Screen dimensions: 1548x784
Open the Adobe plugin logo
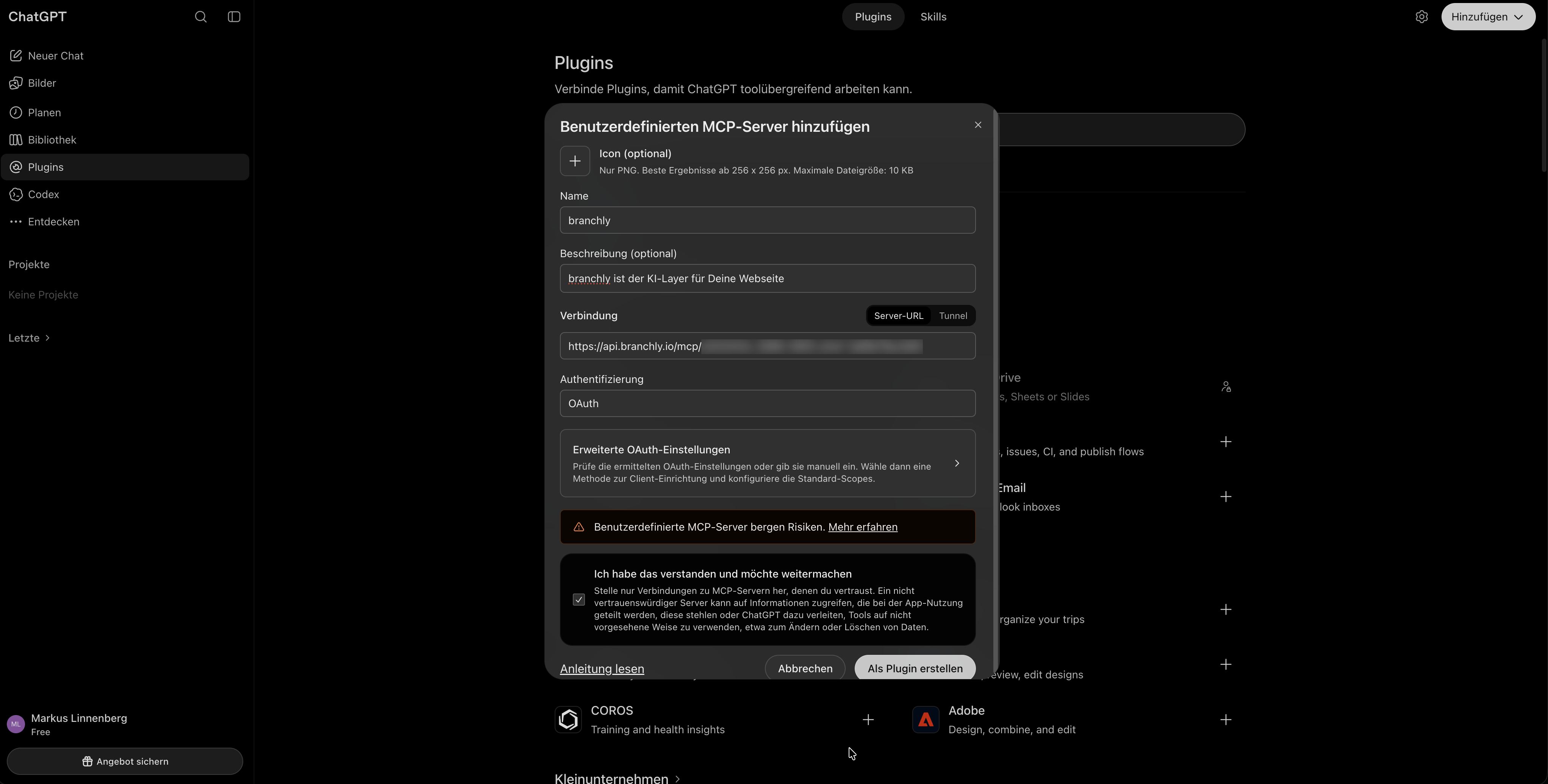(x=926, y=720)
